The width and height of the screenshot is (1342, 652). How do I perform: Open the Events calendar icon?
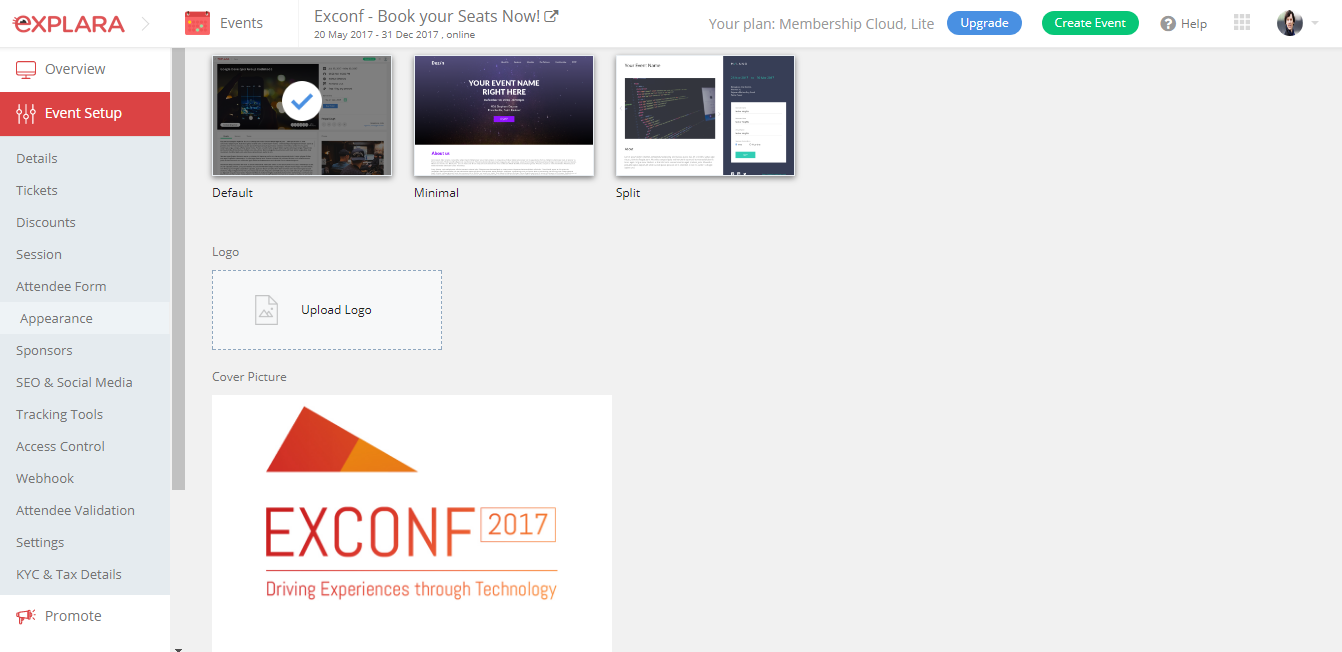(x=198, y=23)
